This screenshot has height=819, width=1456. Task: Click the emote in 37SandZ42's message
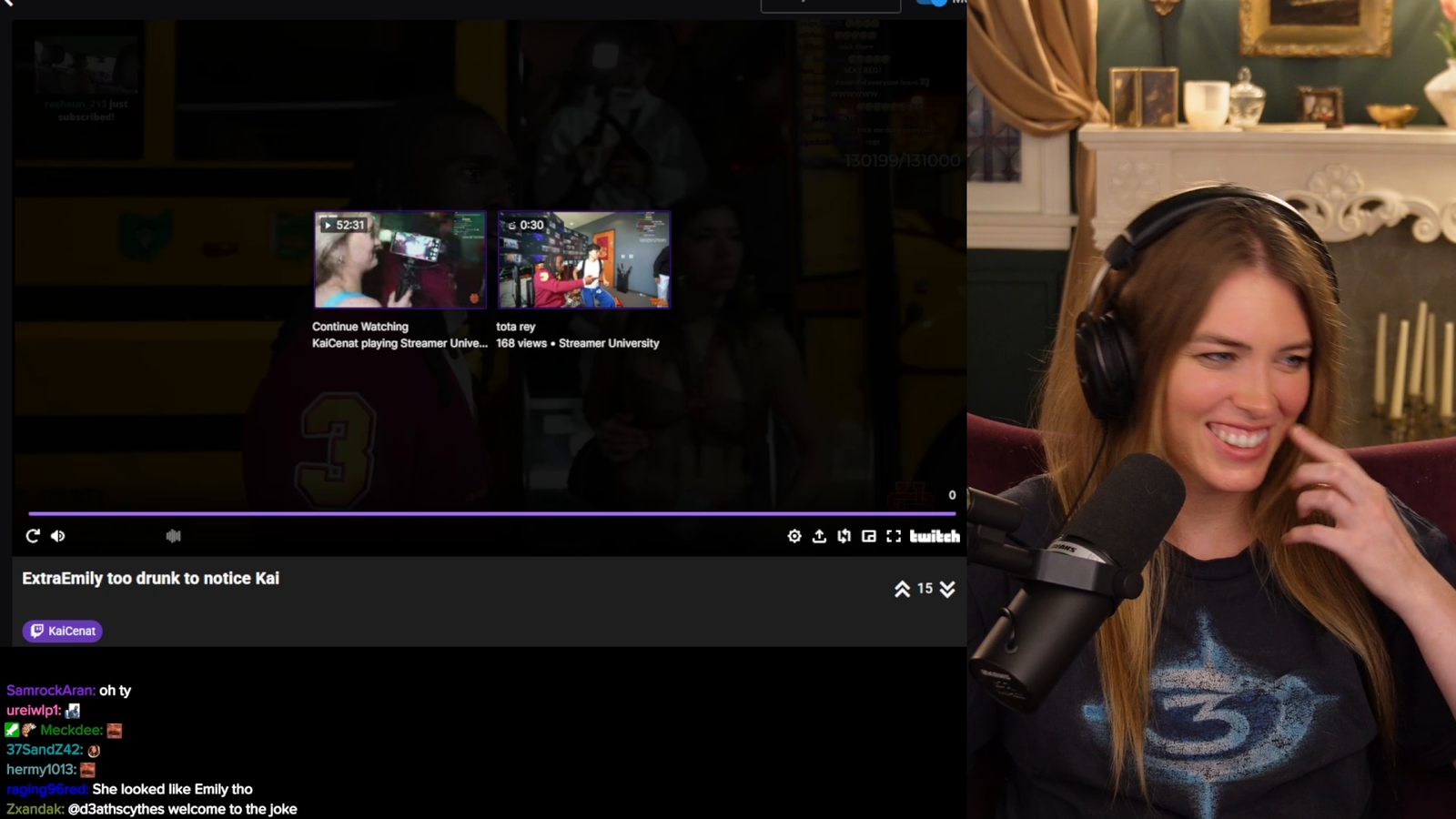[94, 751]
